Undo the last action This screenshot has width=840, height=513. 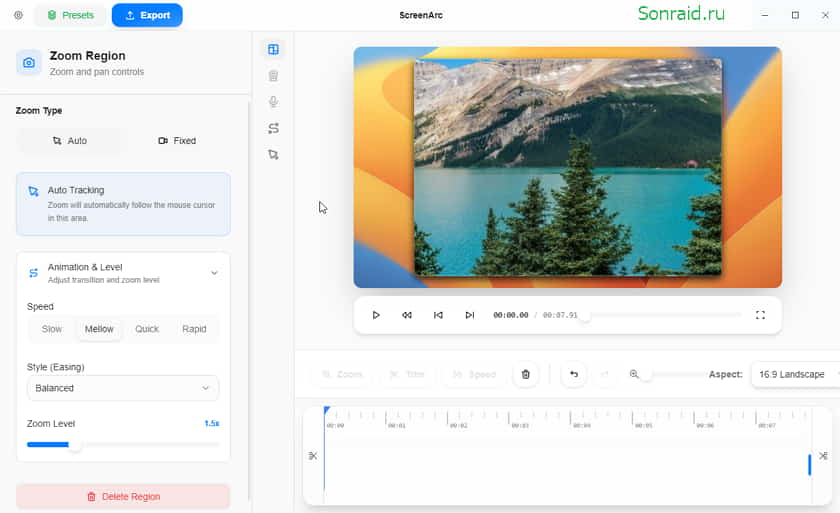pyautogui.click(x=574, y=374)
